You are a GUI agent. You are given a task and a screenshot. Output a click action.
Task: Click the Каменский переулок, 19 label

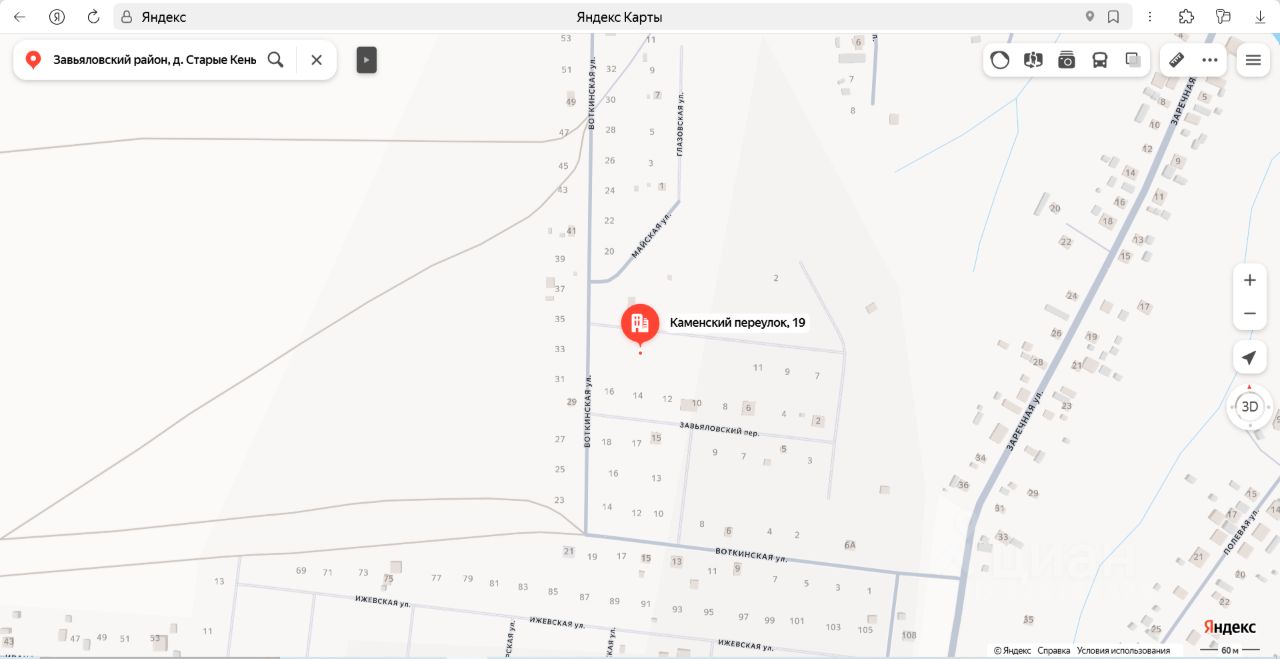point(737,323)
